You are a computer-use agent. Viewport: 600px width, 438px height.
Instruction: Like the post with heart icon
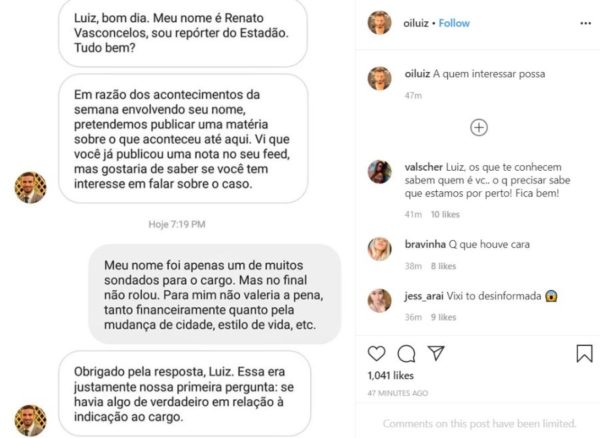coord(377,353)
